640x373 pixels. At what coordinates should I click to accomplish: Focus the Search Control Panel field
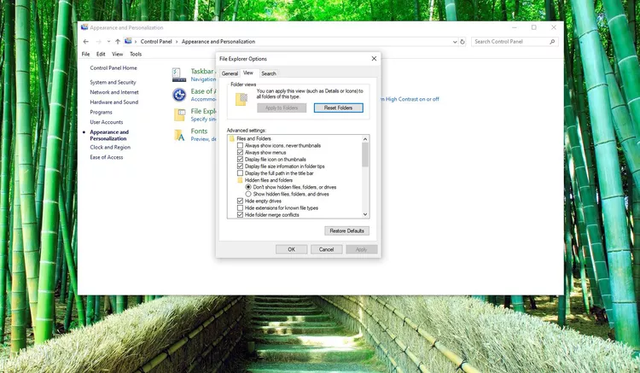(510, 42)
